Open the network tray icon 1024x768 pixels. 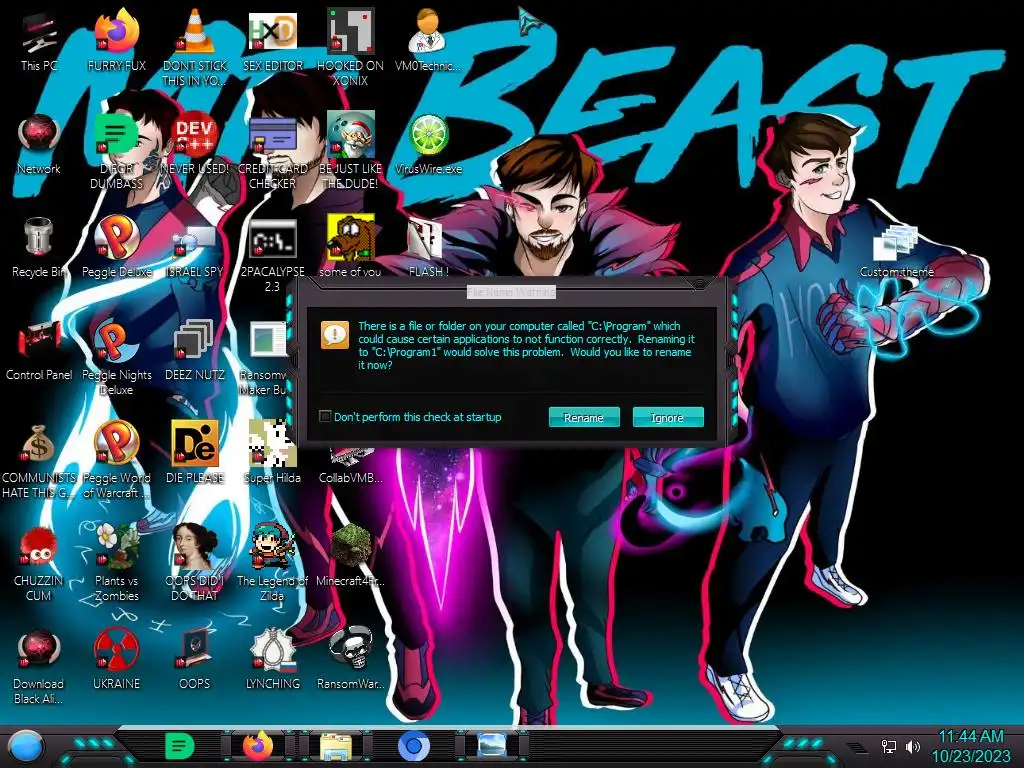pos(889,746)
